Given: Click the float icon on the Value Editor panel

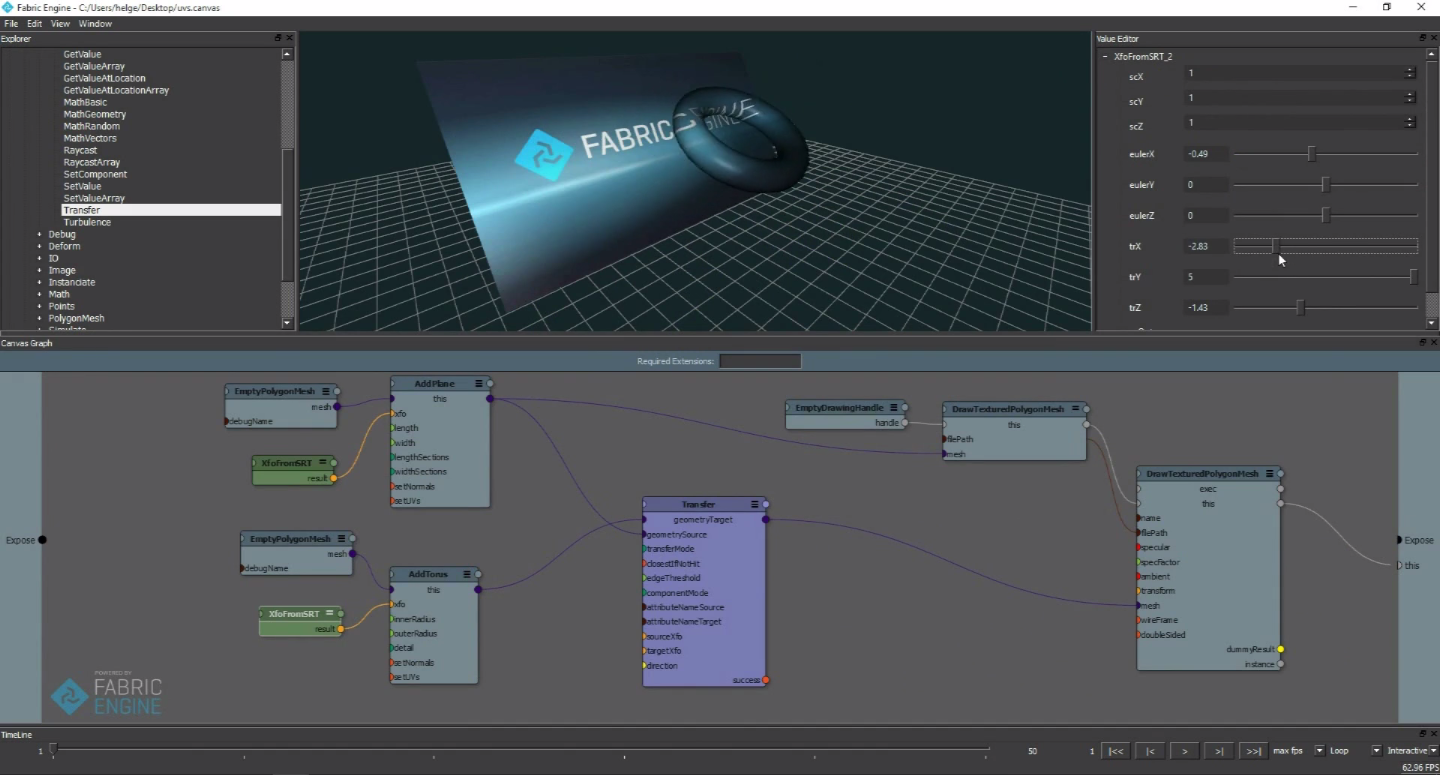Looking at the screenshot, I should point(1421,38).
